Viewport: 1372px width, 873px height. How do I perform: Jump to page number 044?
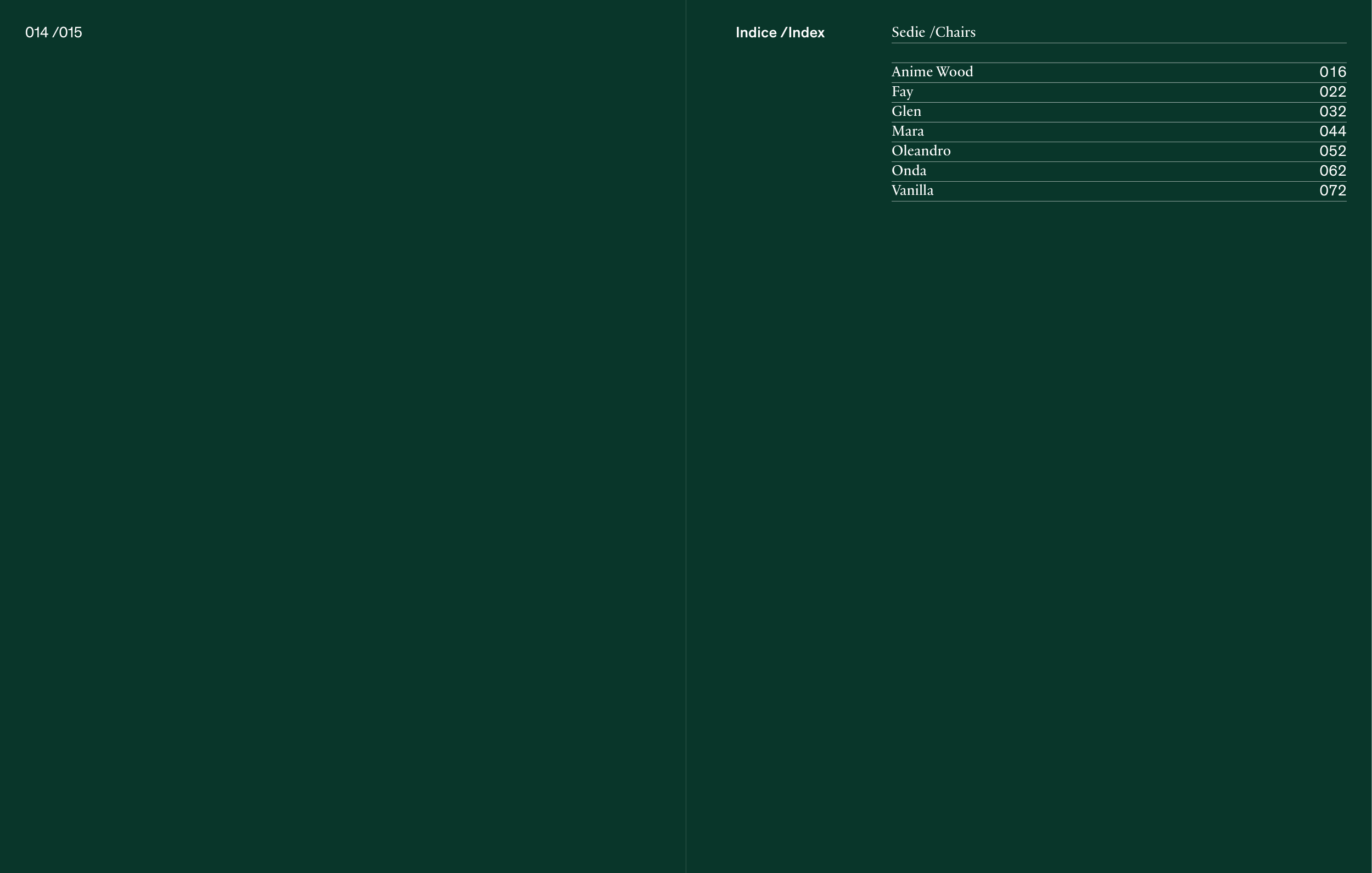pyautogui.click(x=1332, y=131)
